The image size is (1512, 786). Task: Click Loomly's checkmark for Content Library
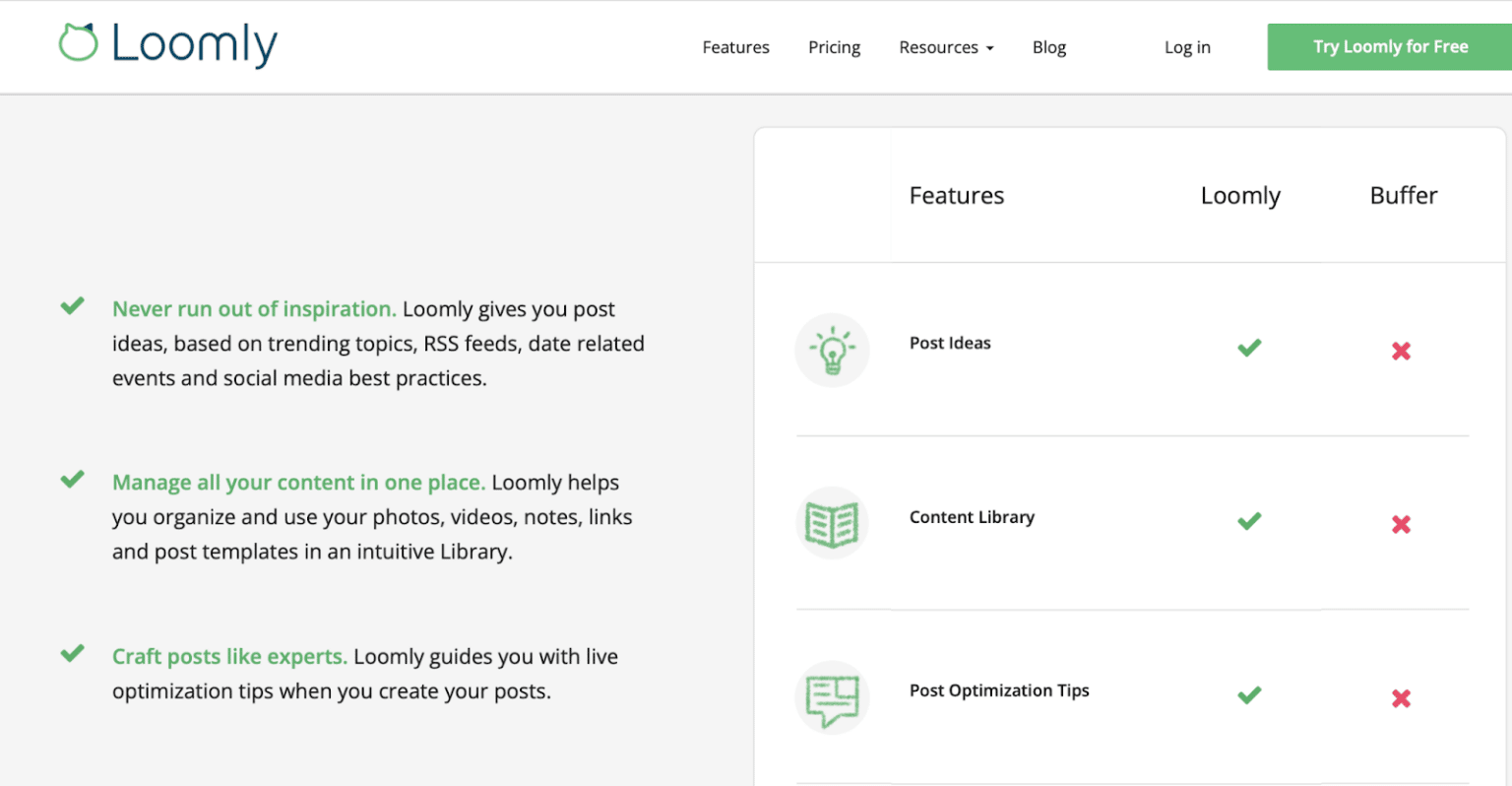1248,521
